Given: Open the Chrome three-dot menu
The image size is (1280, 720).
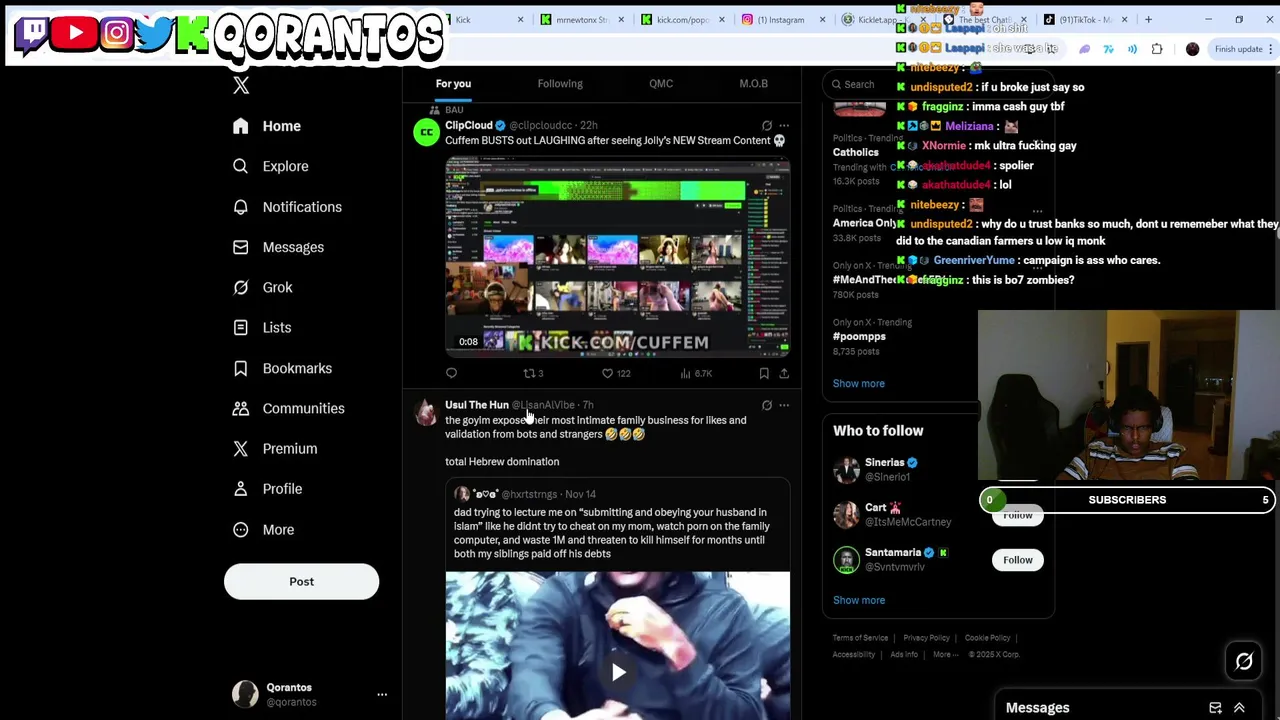Looking at the screenshot, I should pyautogui.click(x=1270, y=49).
